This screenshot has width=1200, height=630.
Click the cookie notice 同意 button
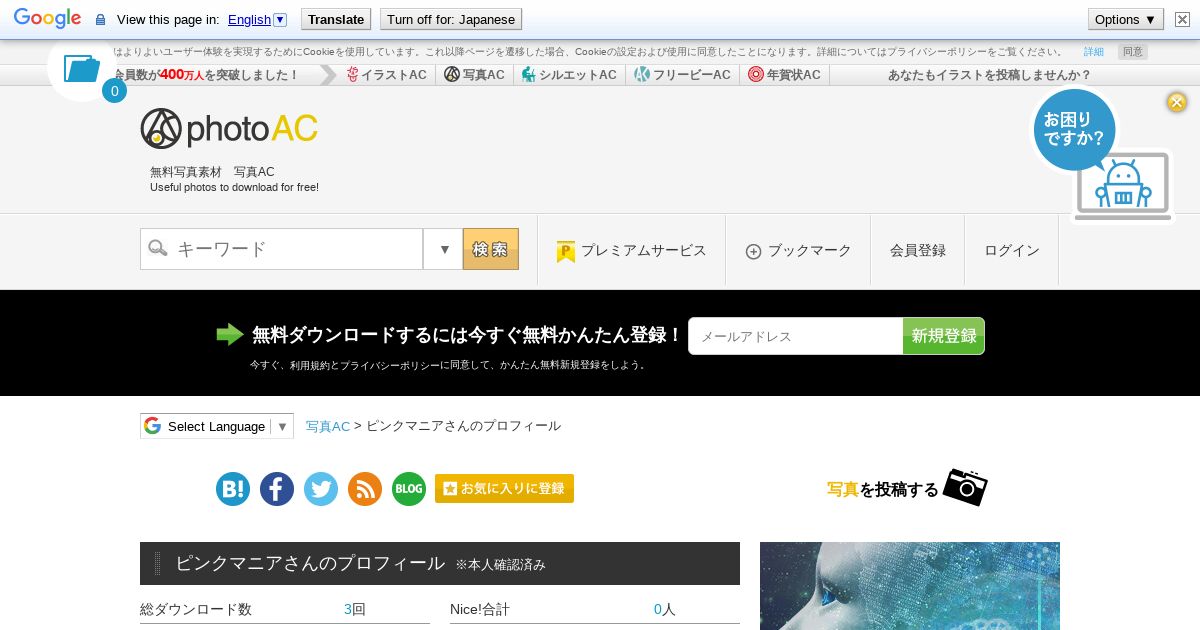[x=1133, y=52]
